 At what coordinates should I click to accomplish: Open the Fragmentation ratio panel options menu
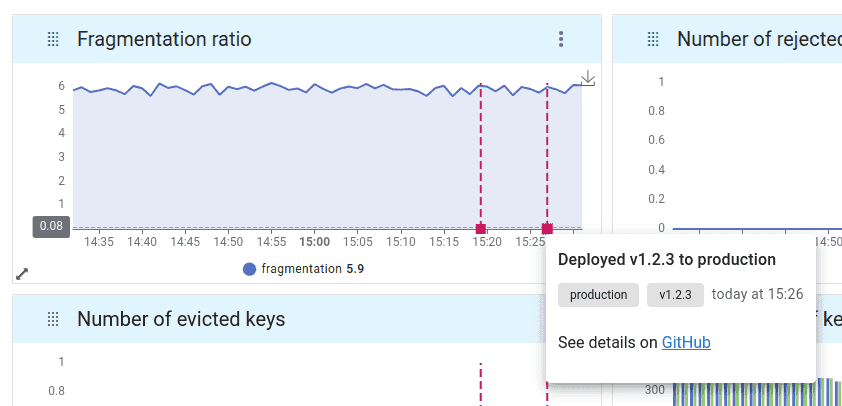[x=561, y=39]
